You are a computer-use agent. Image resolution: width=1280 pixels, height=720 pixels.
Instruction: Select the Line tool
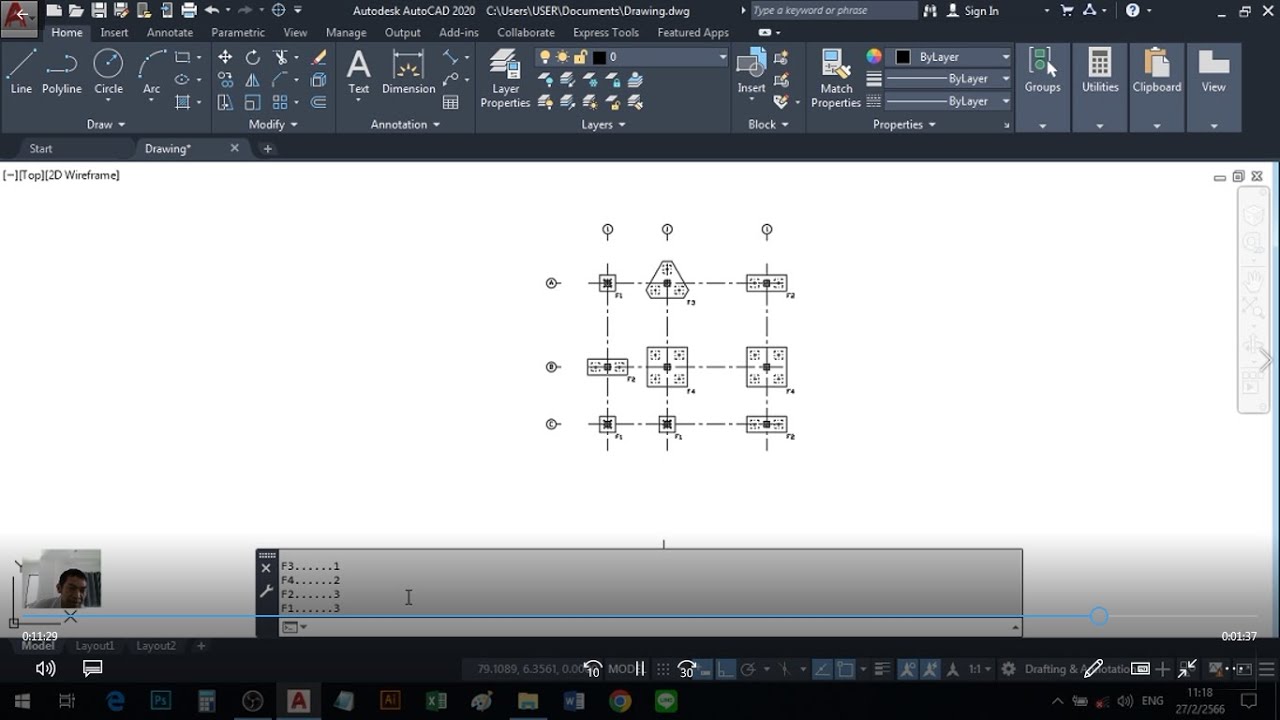coord(21,72)
